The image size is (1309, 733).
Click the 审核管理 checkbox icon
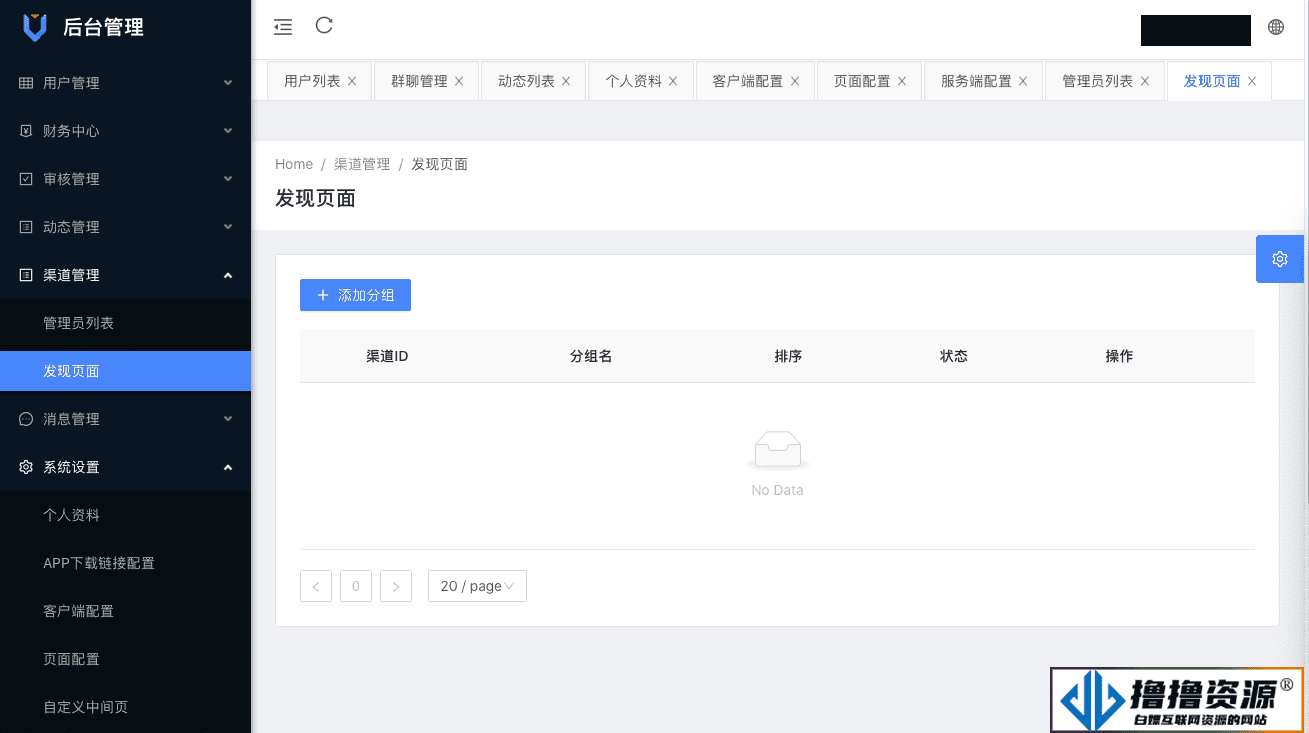[26, 179]
